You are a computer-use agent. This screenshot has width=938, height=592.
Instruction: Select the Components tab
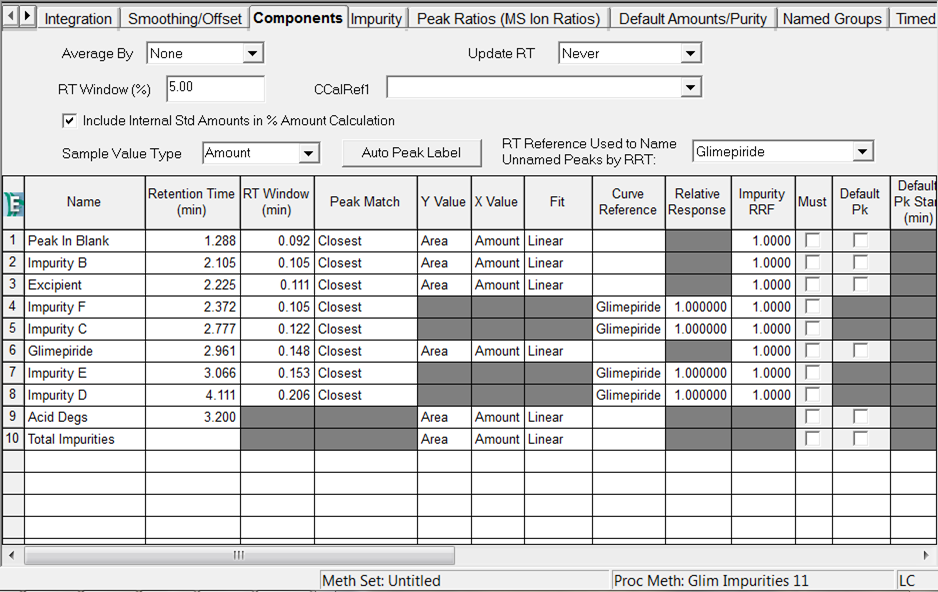298,18
